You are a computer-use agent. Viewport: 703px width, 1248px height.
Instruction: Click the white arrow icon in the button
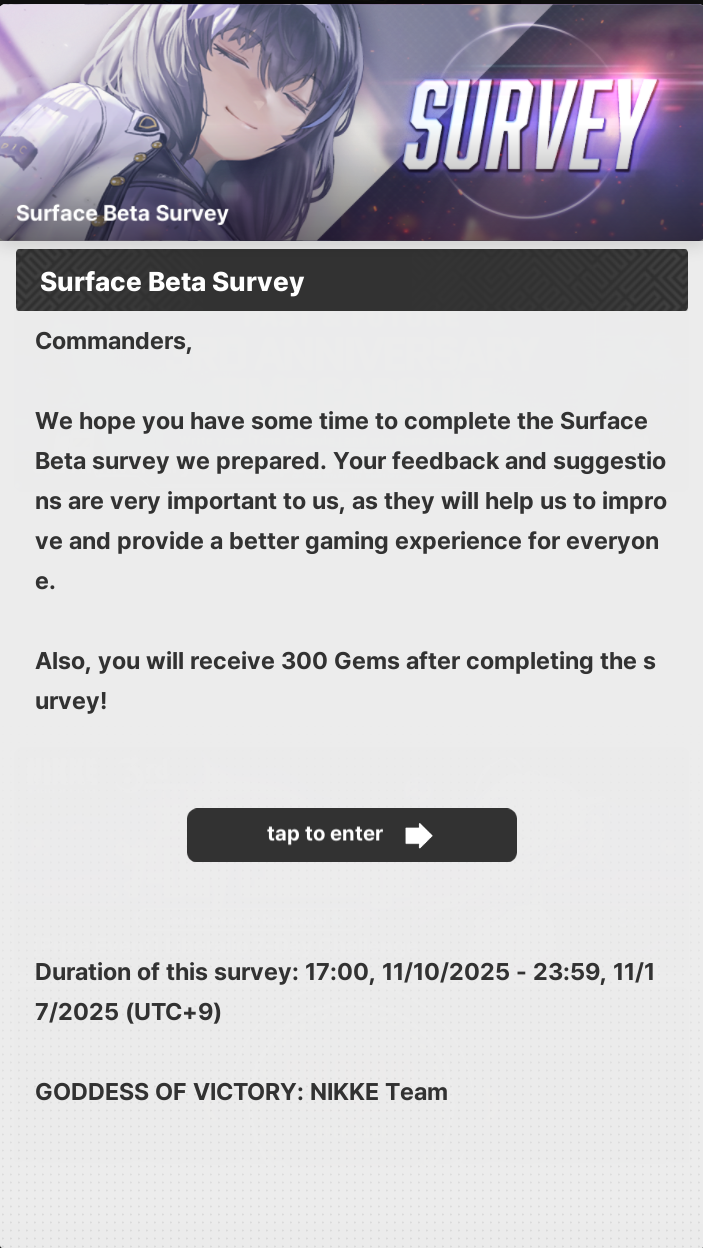point(418,835)
